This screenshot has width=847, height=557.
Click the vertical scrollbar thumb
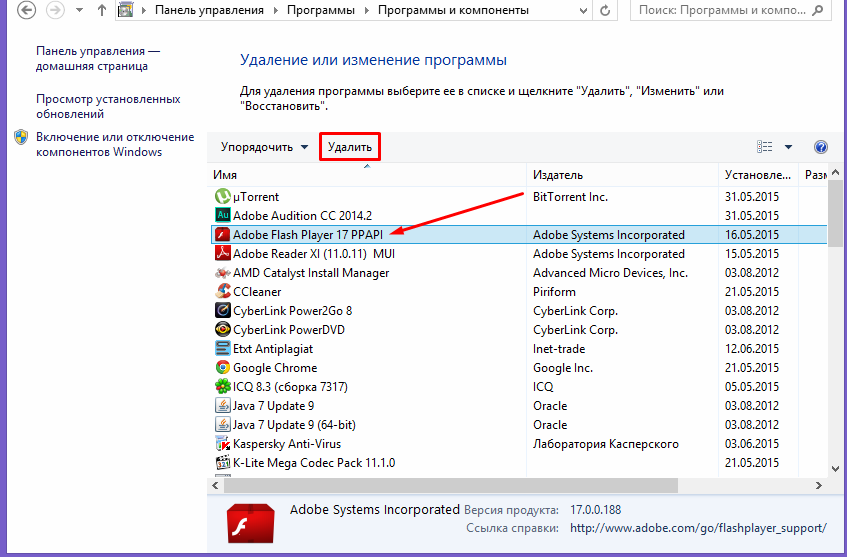836,212
